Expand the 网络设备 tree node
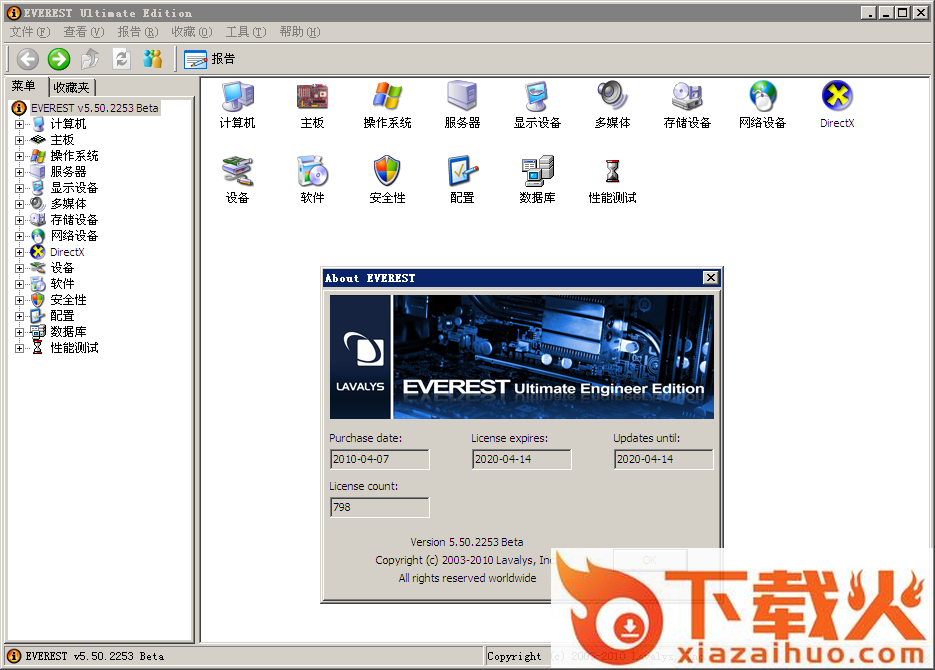Image resolution: width=935 pixels, height=670 pixels. click(x=19, y=236)
